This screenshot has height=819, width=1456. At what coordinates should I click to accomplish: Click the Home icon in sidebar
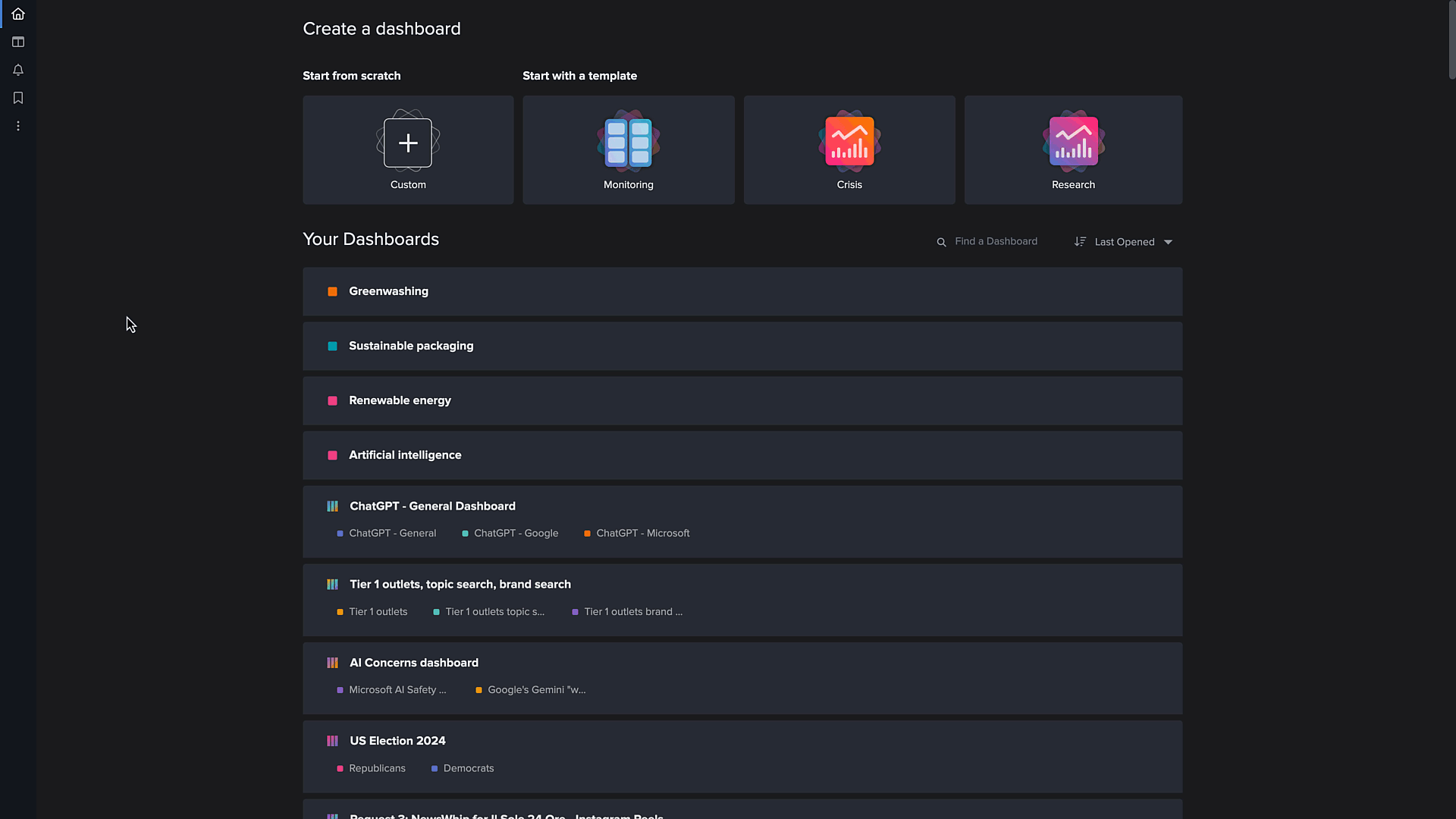tap(18, 14)
